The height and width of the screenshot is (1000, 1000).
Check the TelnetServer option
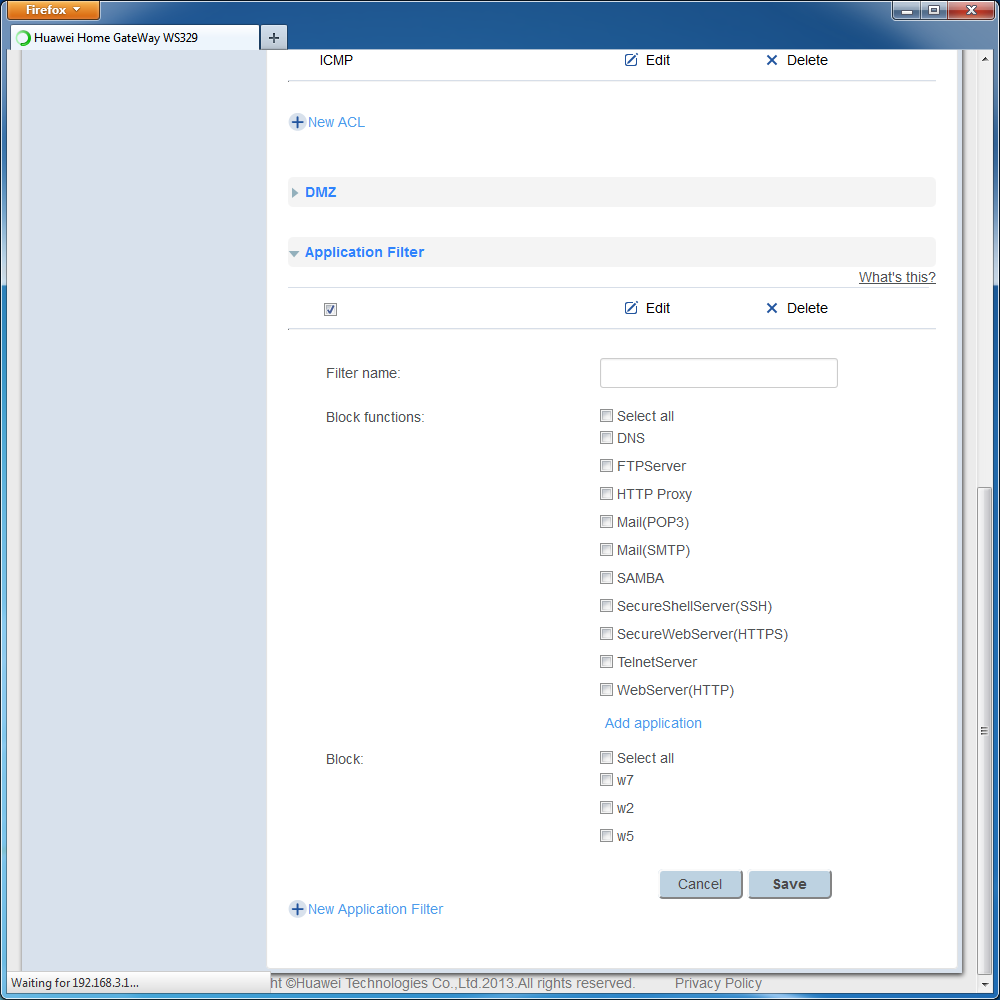(607, 662)
